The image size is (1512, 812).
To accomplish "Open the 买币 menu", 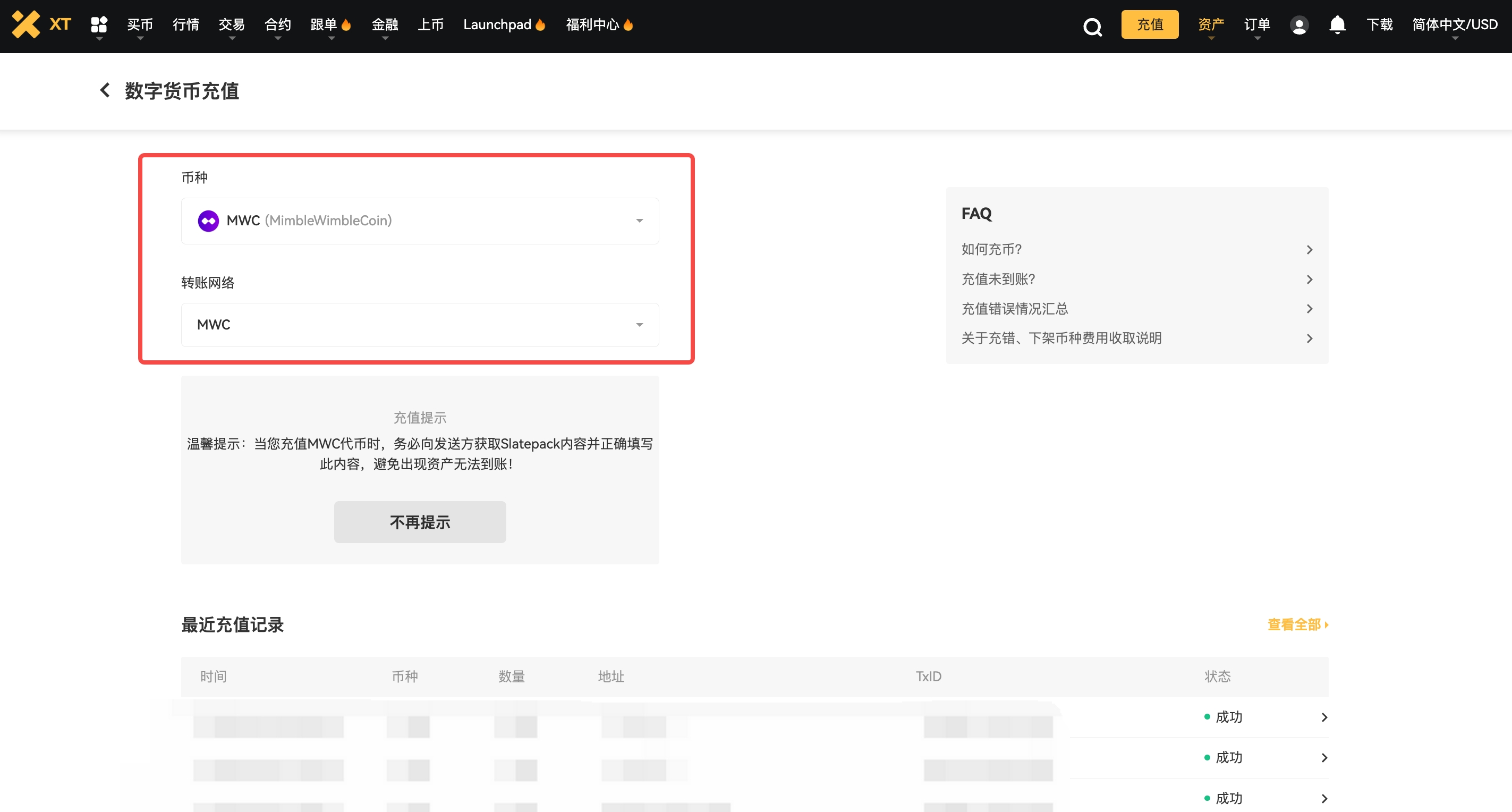I will tap(140, 24).
